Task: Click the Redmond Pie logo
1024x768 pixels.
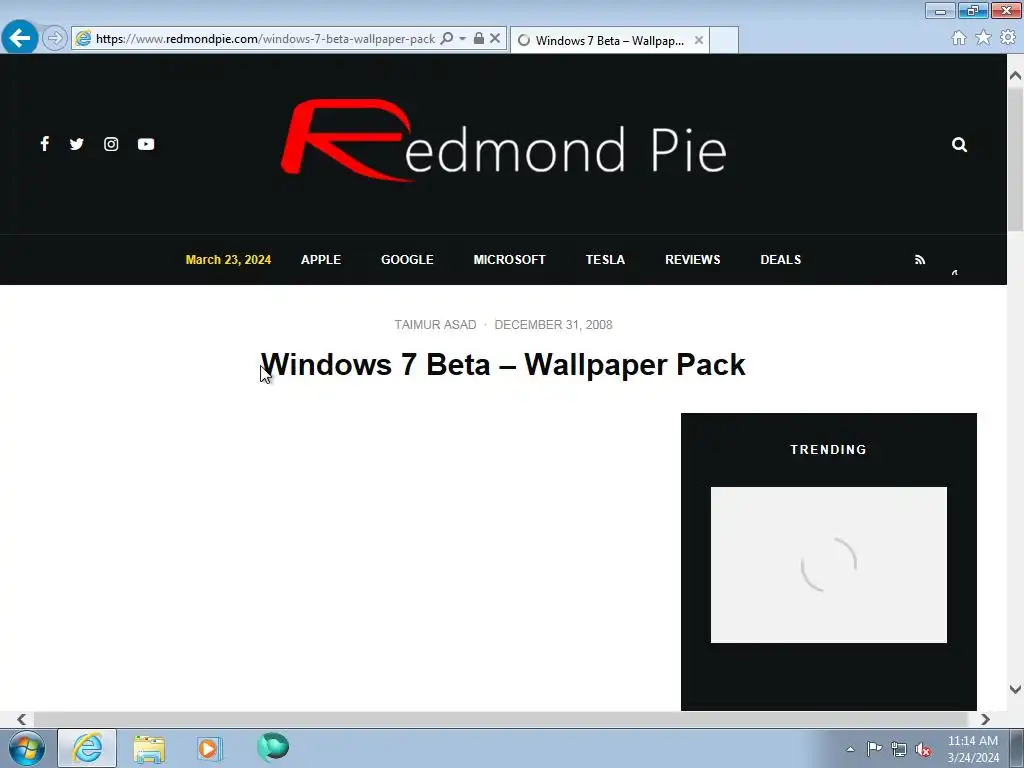Action: tap(504, 140)
